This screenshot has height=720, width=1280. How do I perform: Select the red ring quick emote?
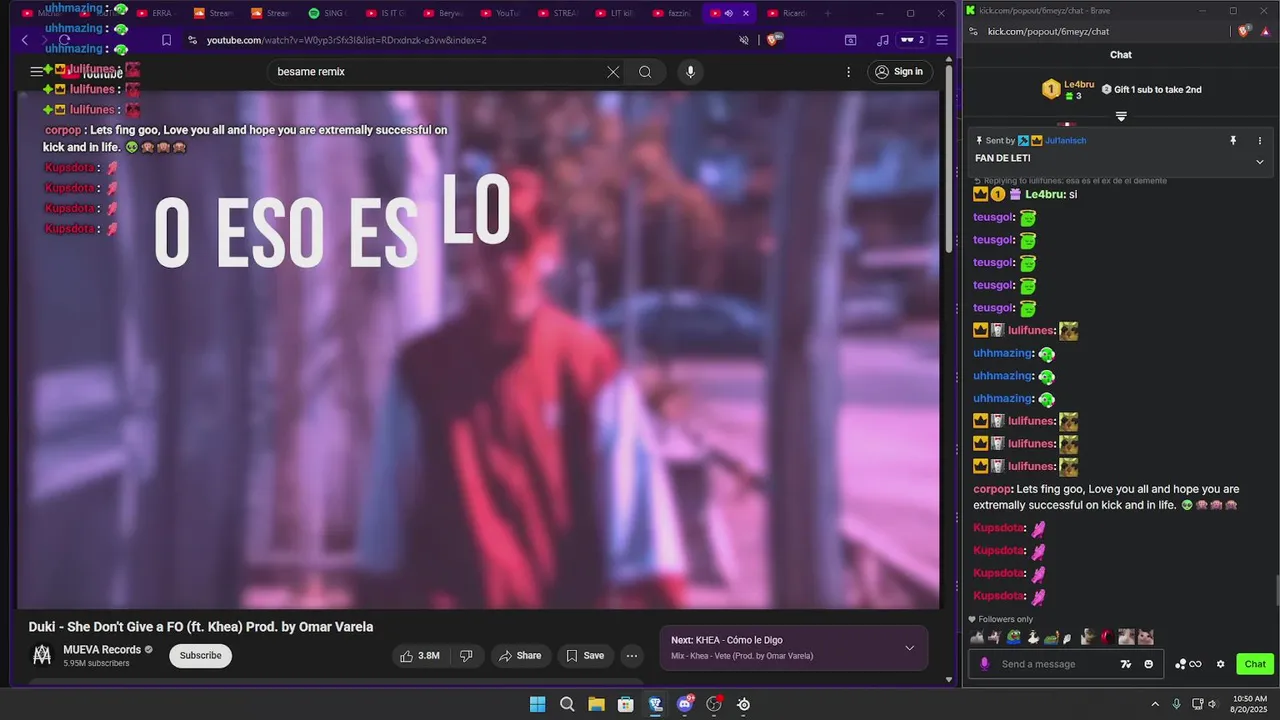(1107, 637)
